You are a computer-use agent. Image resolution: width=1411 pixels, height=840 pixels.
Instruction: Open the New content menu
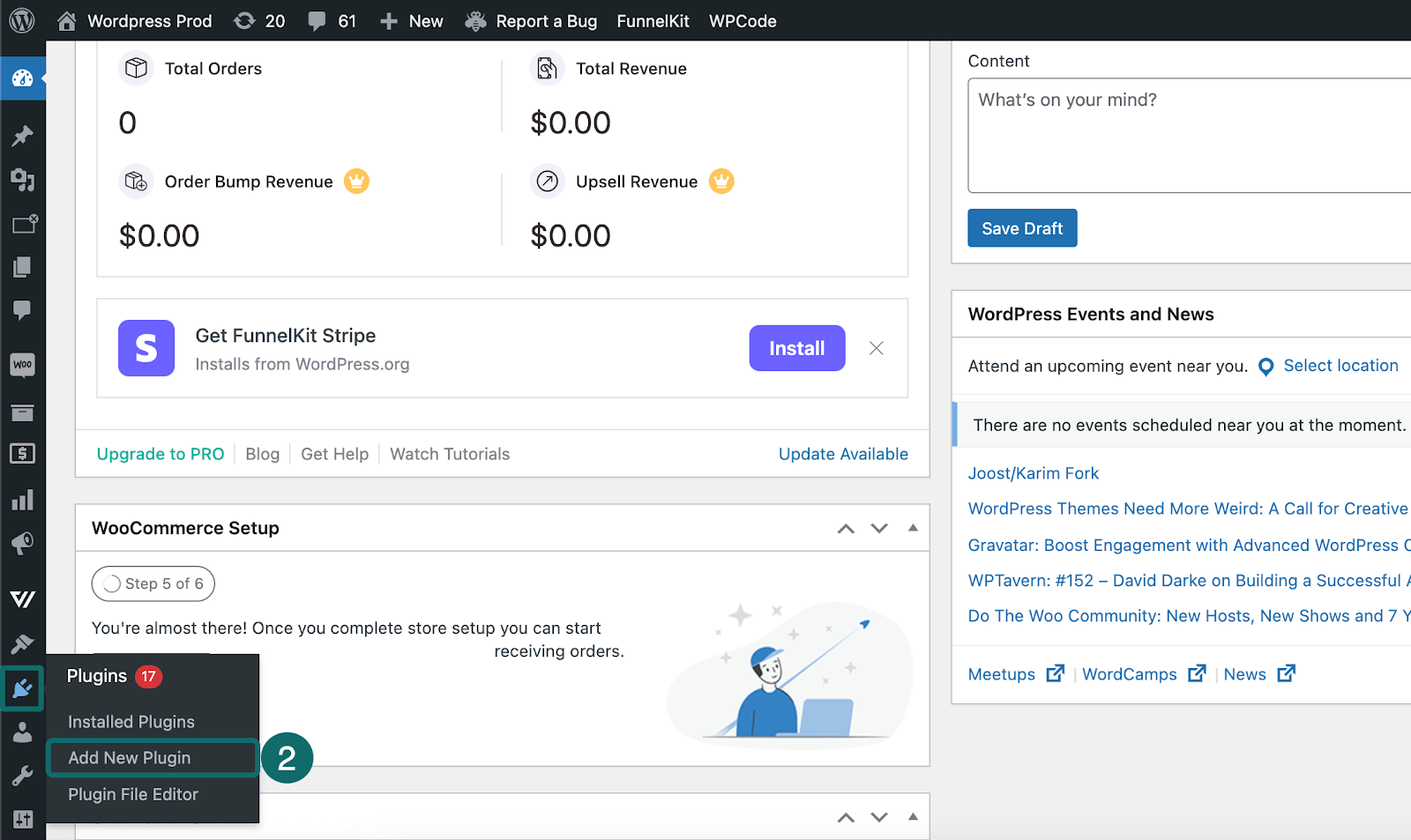pyautogui.click(x=412, y=20)
